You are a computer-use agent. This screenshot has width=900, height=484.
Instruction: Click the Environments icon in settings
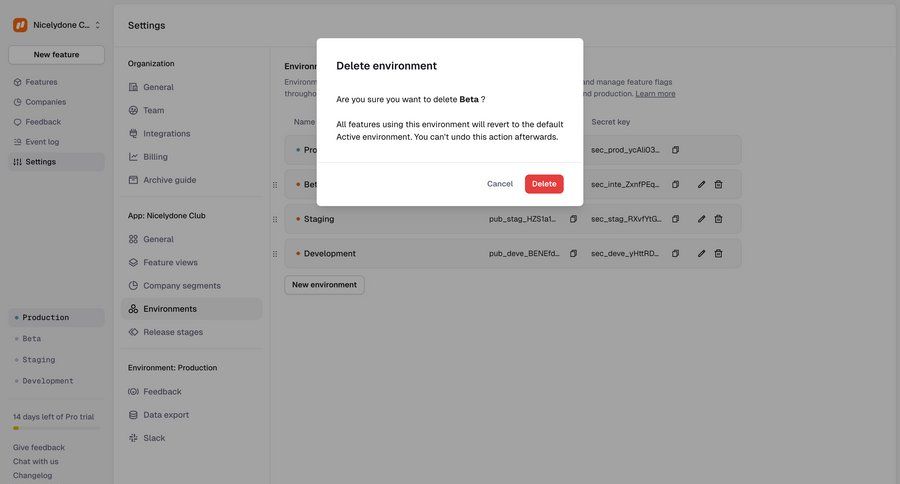pyautogui.click(x=133, y=309)
